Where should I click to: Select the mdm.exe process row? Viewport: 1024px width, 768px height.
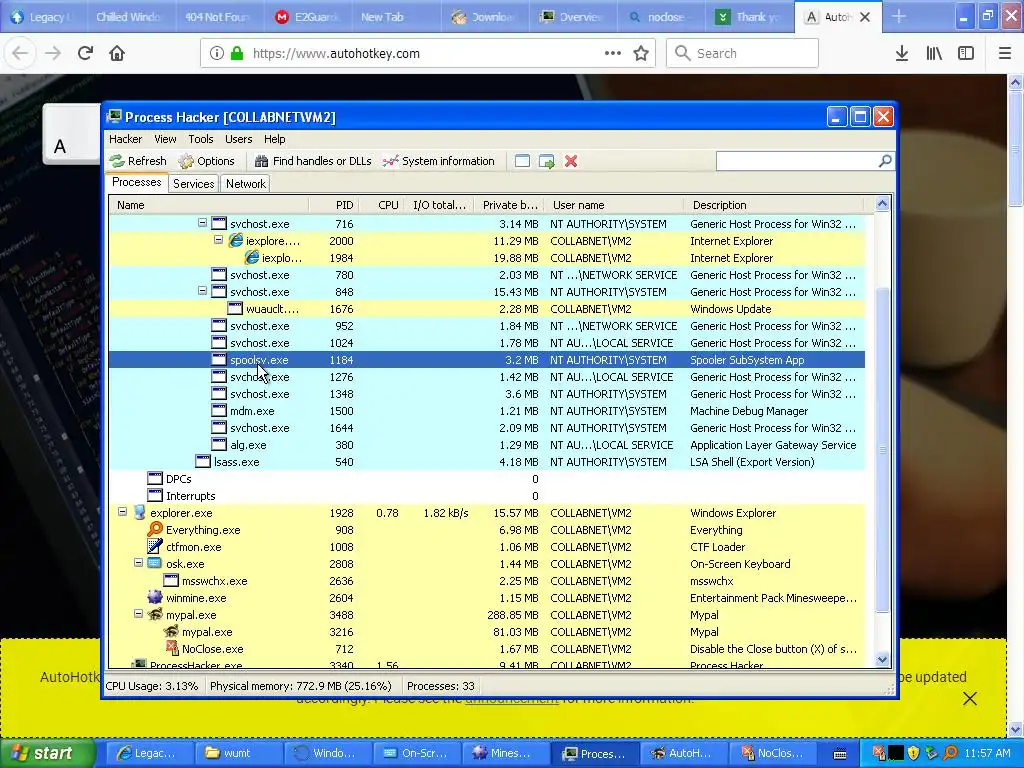tap(487, 411)
